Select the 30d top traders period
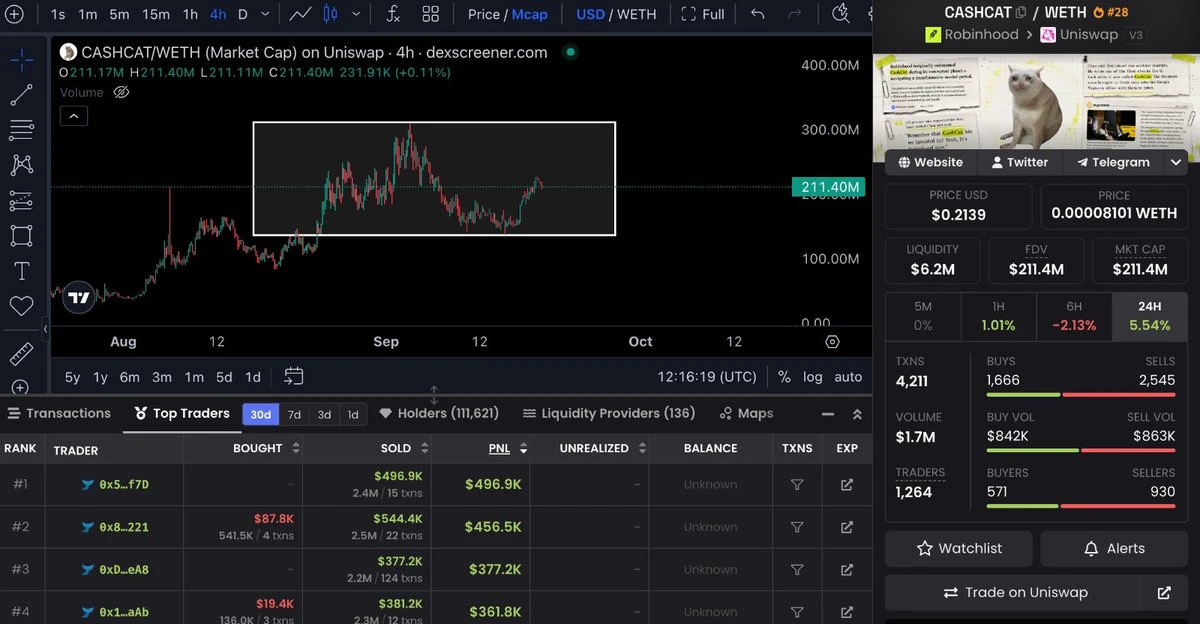The width and height of the screenshot is (1200, 624). (261, 414)
